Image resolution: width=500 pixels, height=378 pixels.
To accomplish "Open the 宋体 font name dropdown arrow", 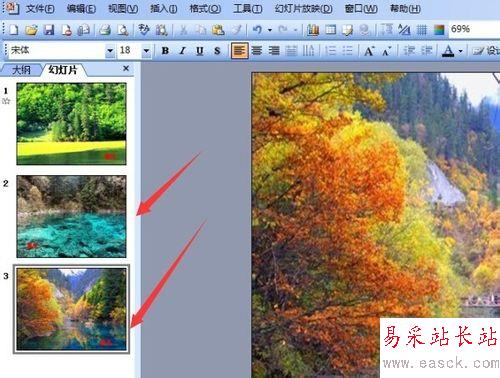I will click(x=110, y=51).
